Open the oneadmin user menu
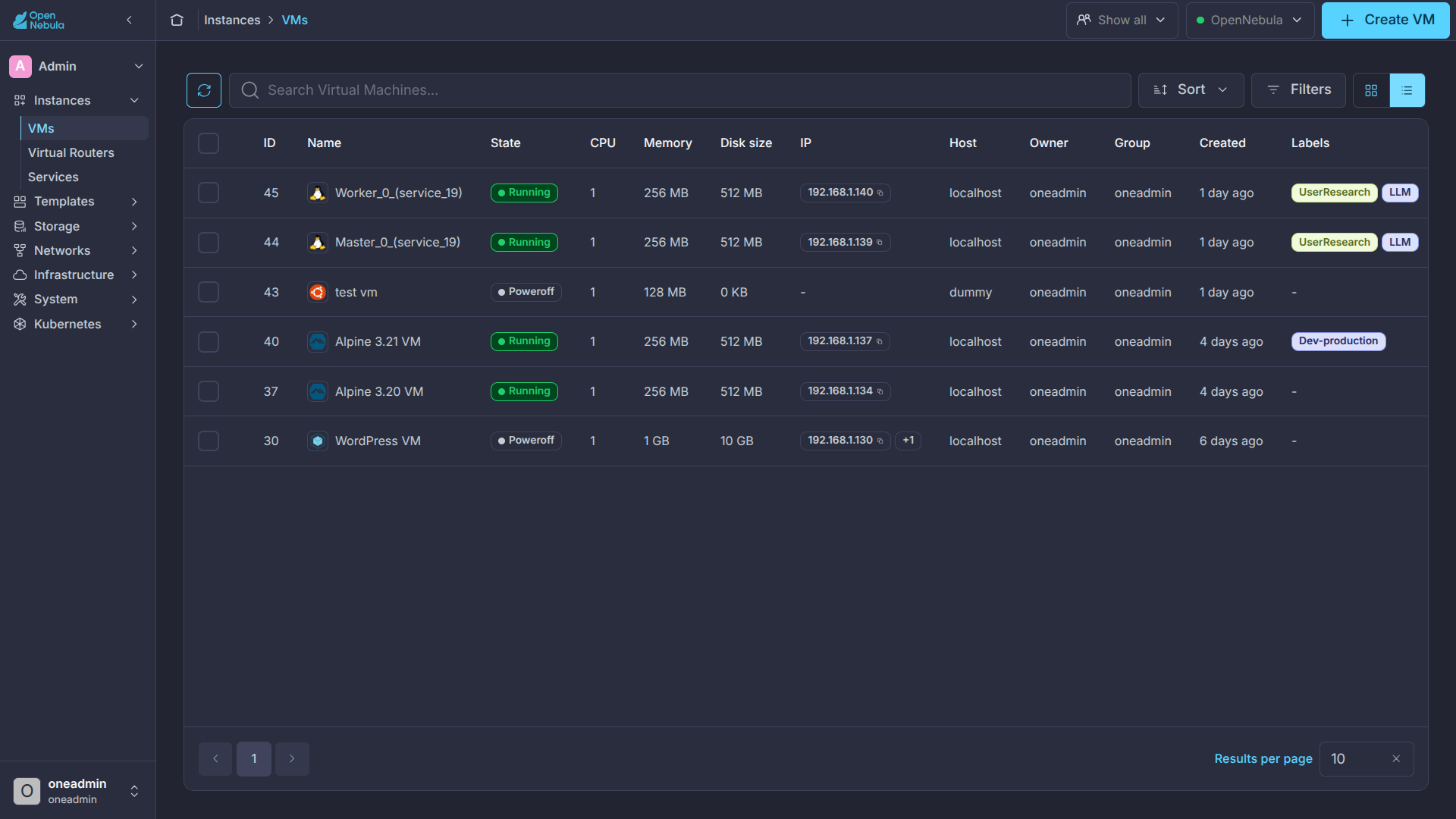 click(x=134, y=791)
